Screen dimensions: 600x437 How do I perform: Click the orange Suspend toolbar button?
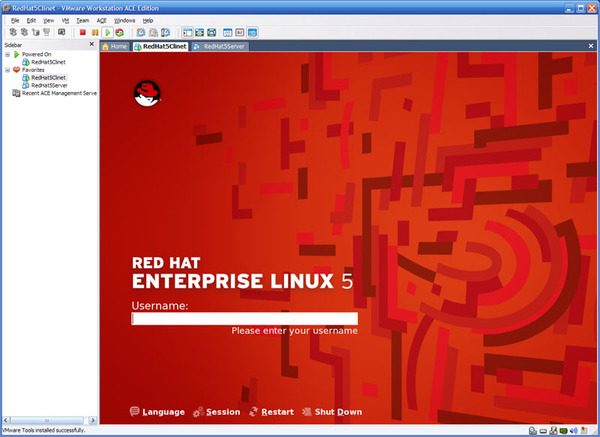tap(95, 33)
